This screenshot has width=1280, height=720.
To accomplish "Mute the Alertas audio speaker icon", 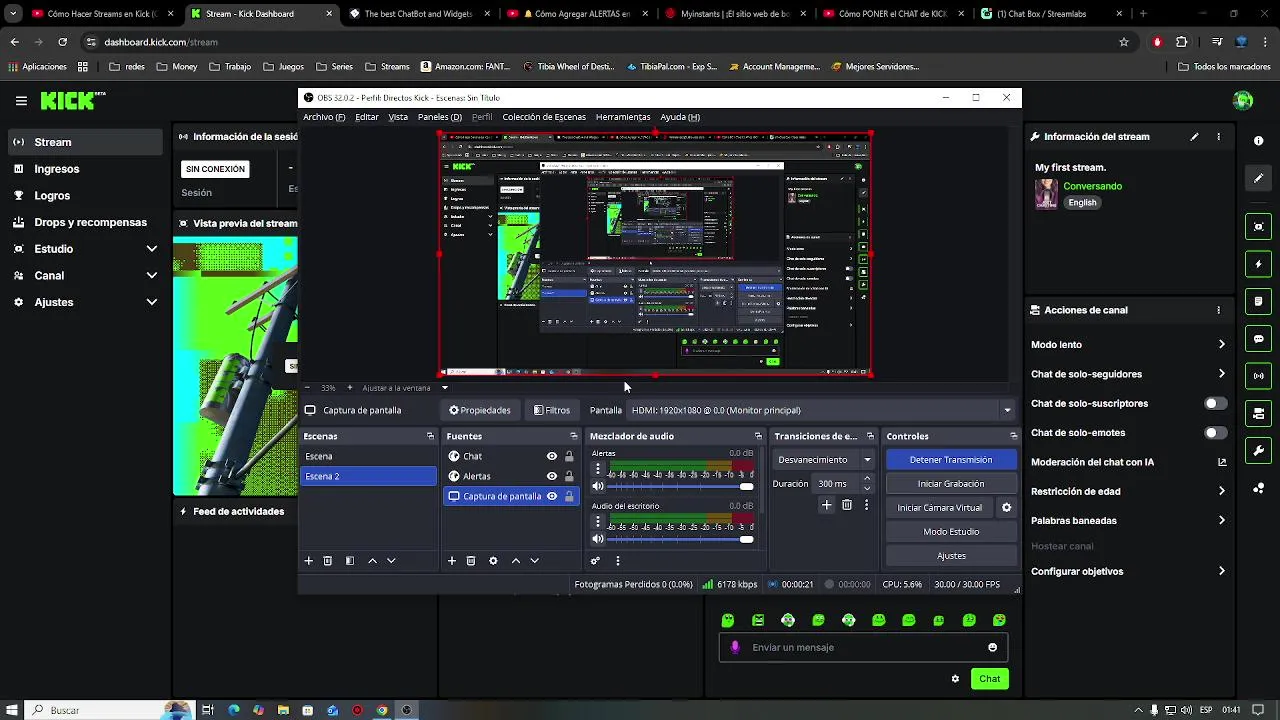I will coord(598,486).
